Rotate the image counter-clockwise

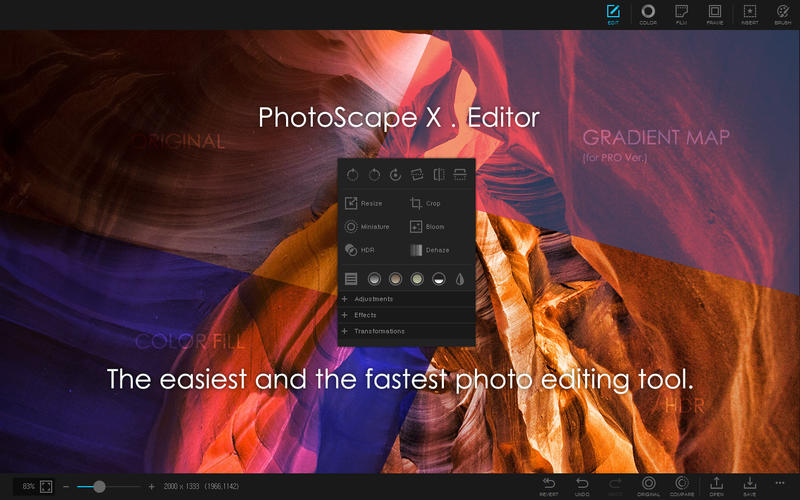click(353, 175)
